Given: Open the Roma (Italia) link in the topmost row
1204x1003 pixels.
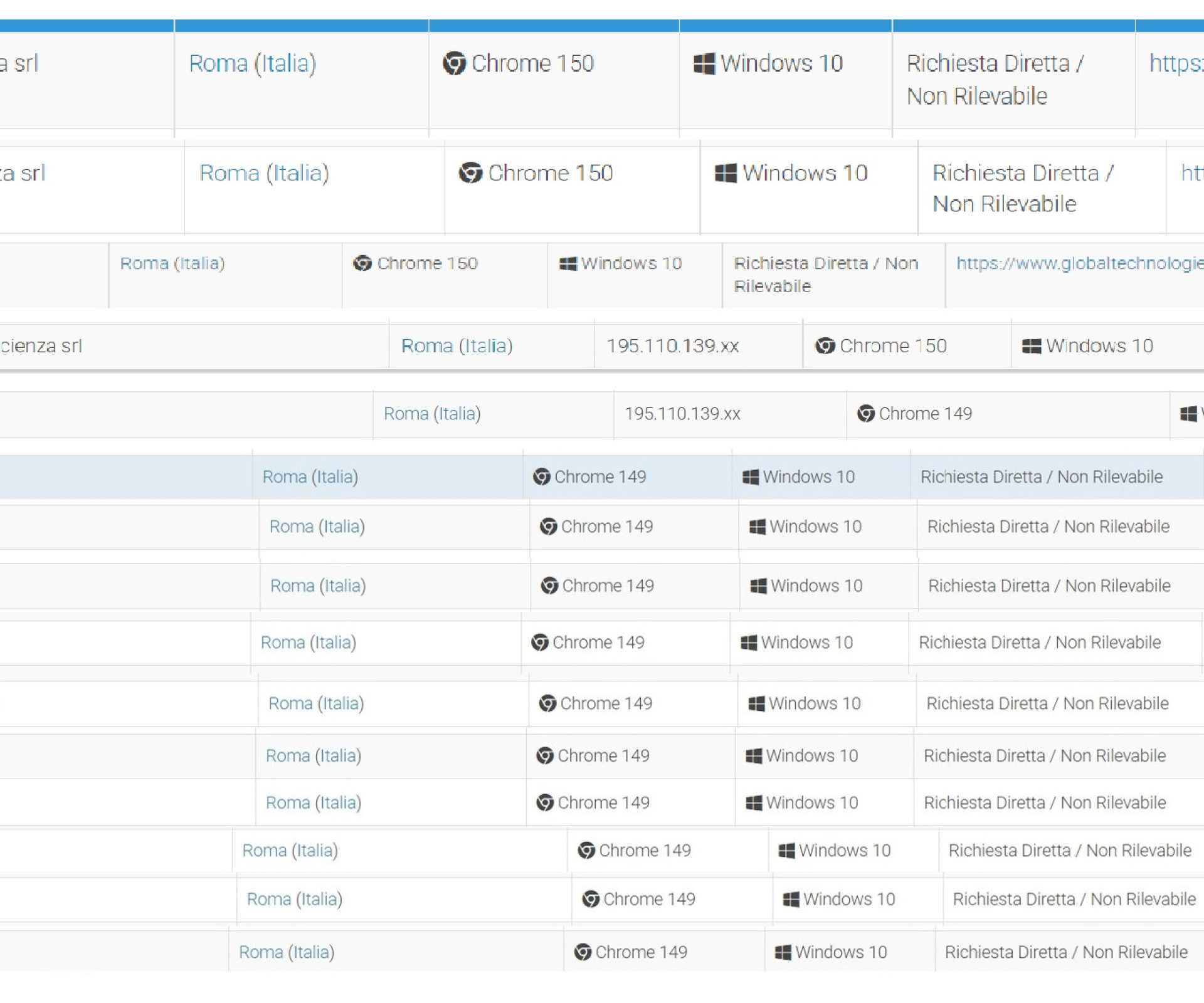Looking at the screenshot, I should 253,63.
